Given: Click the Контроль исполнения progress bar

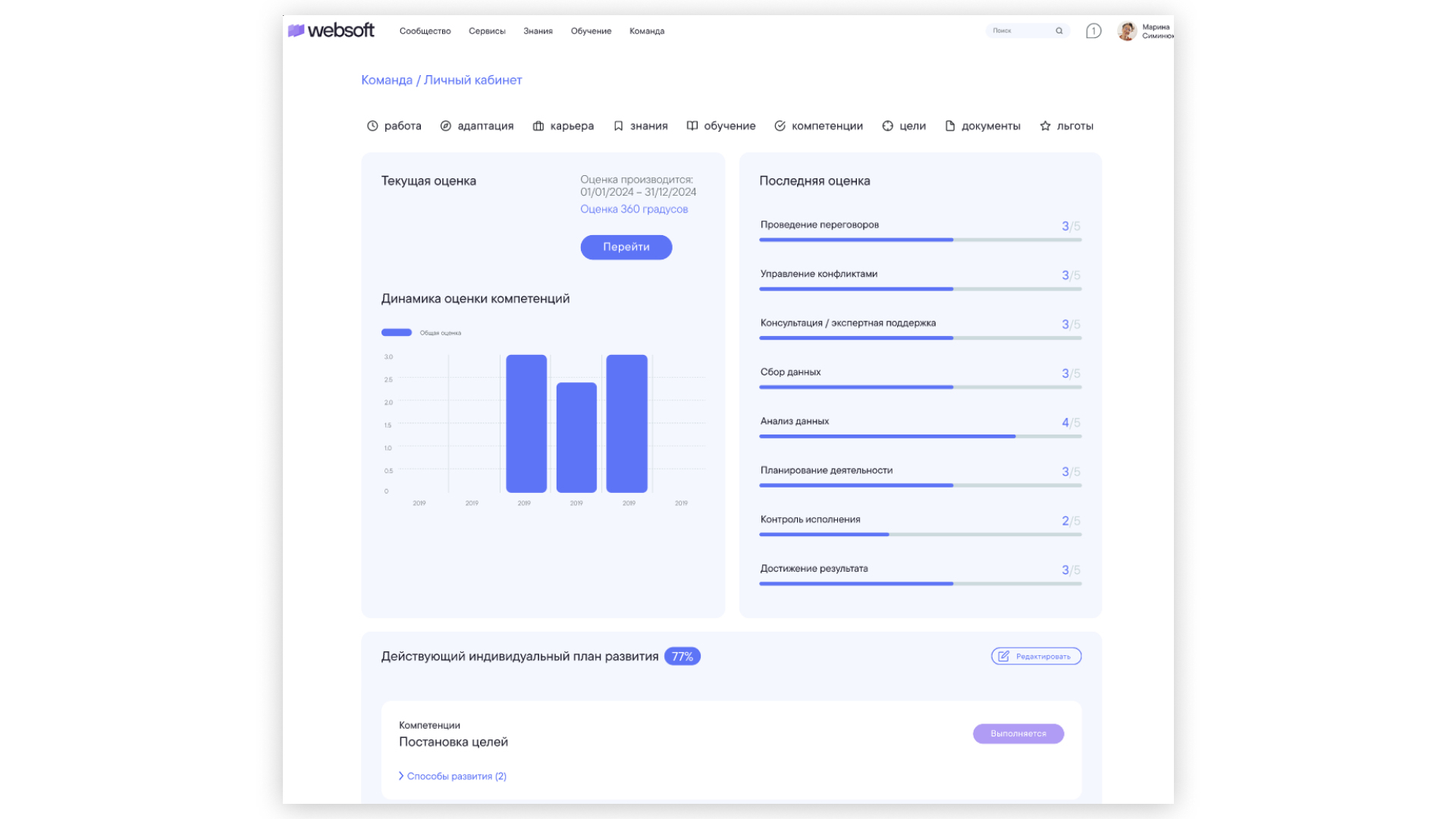Looking at the screenshot, I should pos(921,535).
